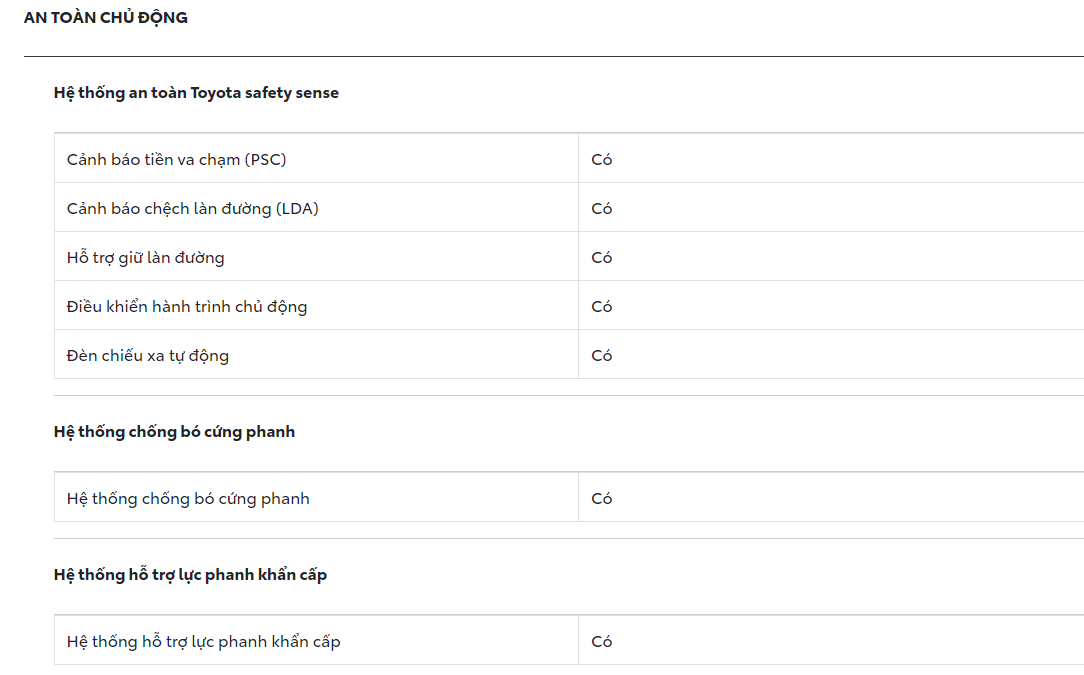The image size is (1084, 675).
Task: Select 'Có' value for Hỗ trợ giữ làn đường
Action: pos(601,257)
